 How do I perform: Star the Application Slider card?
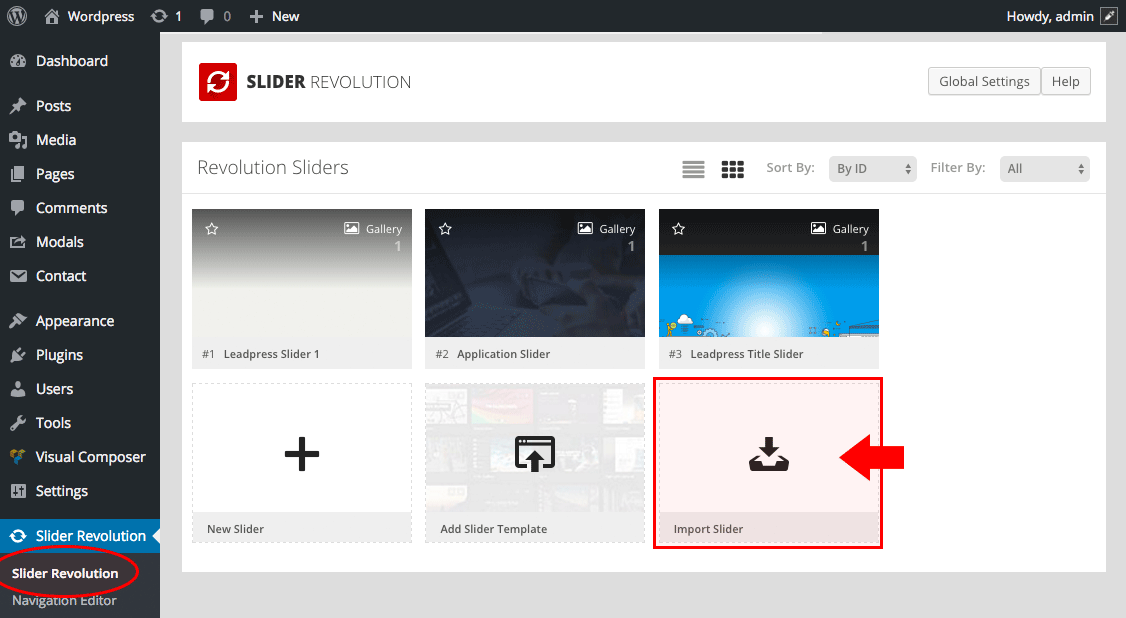pyautogui.click(x=445, y=229)
